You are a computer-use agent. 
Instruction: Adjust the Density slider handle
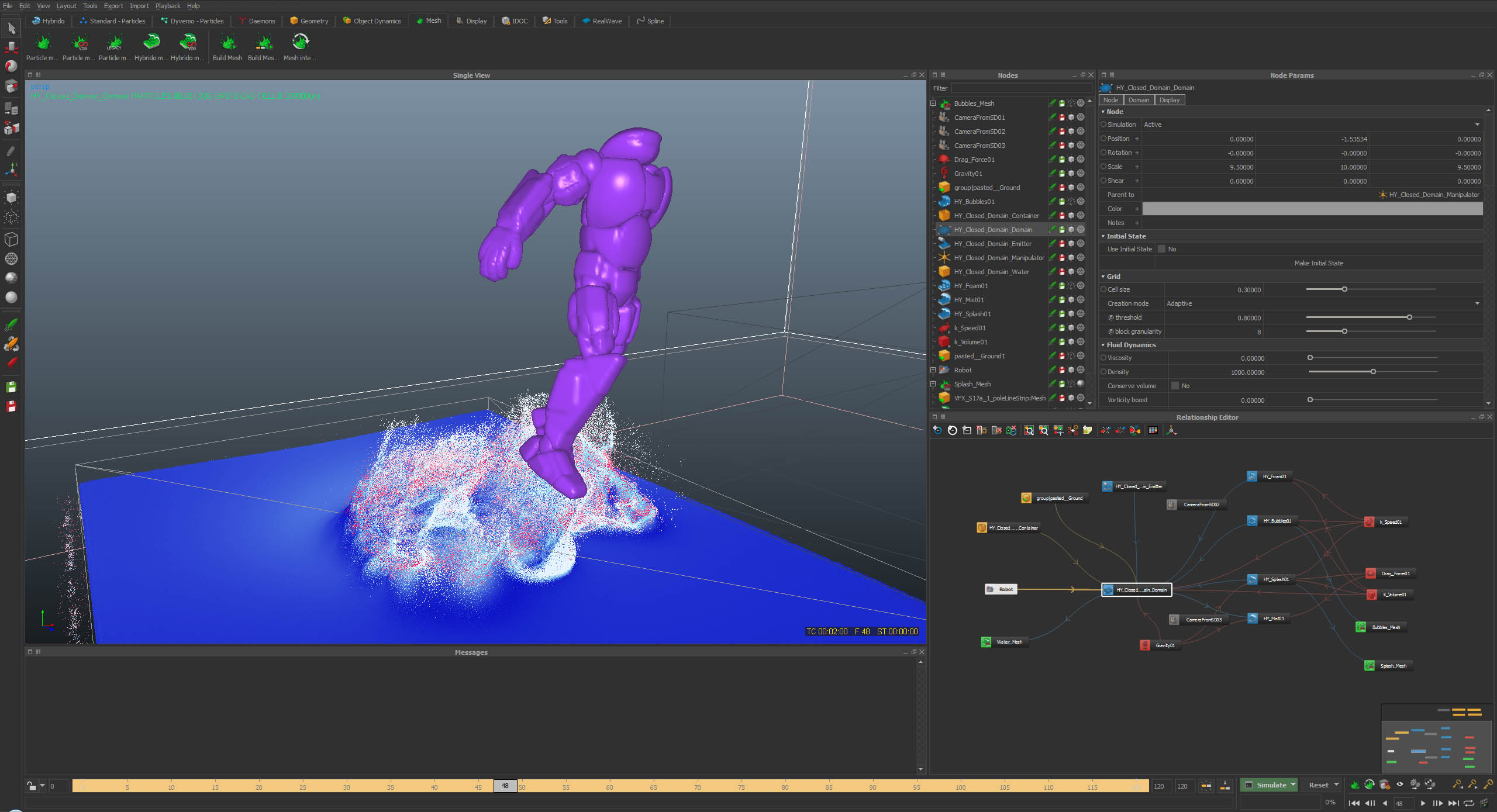pyautogui.click(x=1372, y=372)
